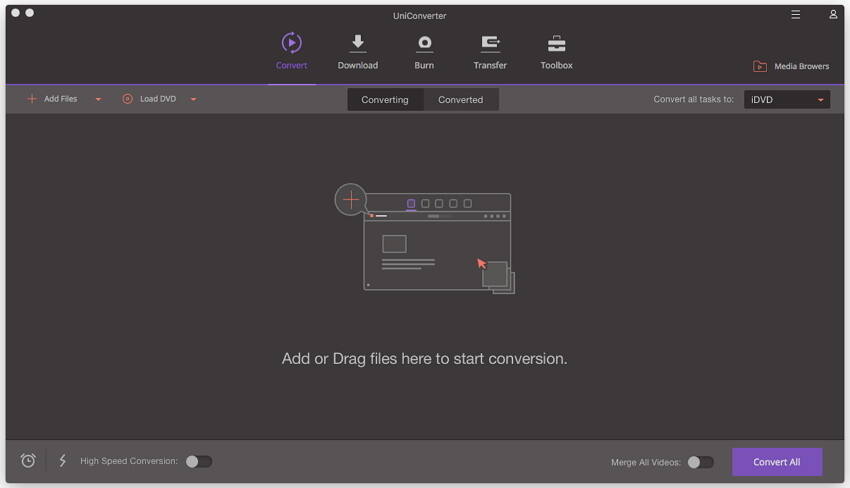The image size is (850, 488).
Task: Click the Media Browsers link text
Action: tap(802, 66)
